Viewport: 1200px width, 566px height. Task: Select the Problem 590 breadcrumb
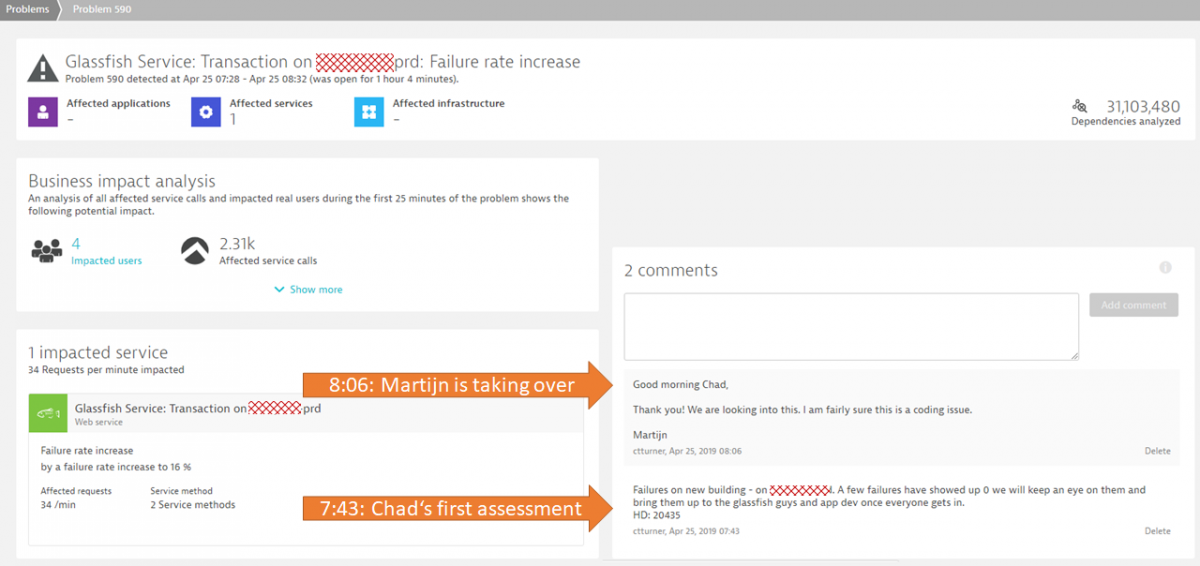pos(102,9)
